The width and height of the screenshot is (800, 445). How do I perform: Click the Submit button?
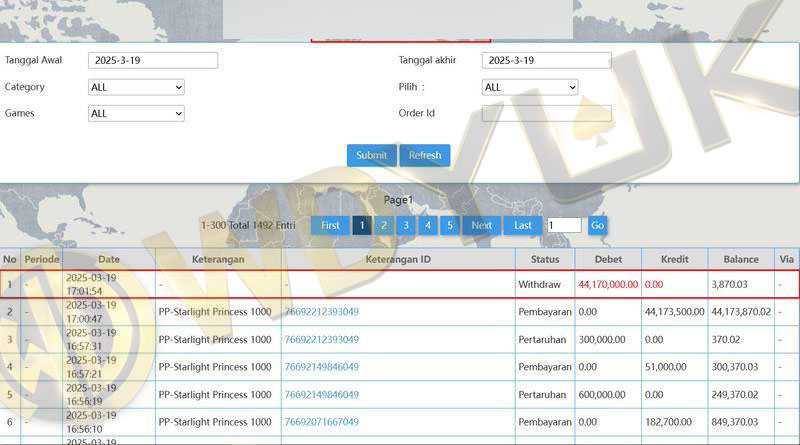point(371,155)
